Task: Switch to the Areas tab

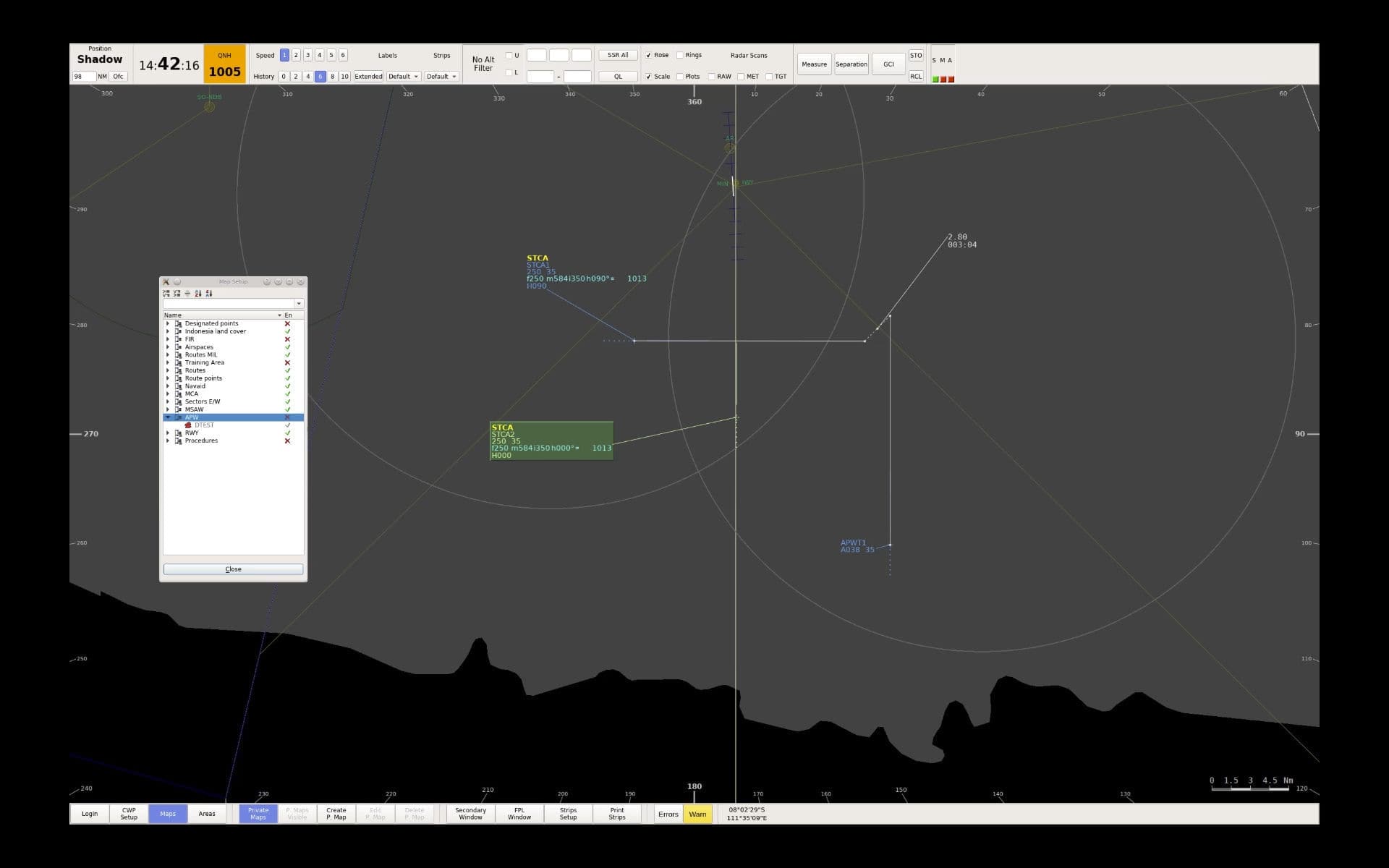Action: (x=207, y=813)
